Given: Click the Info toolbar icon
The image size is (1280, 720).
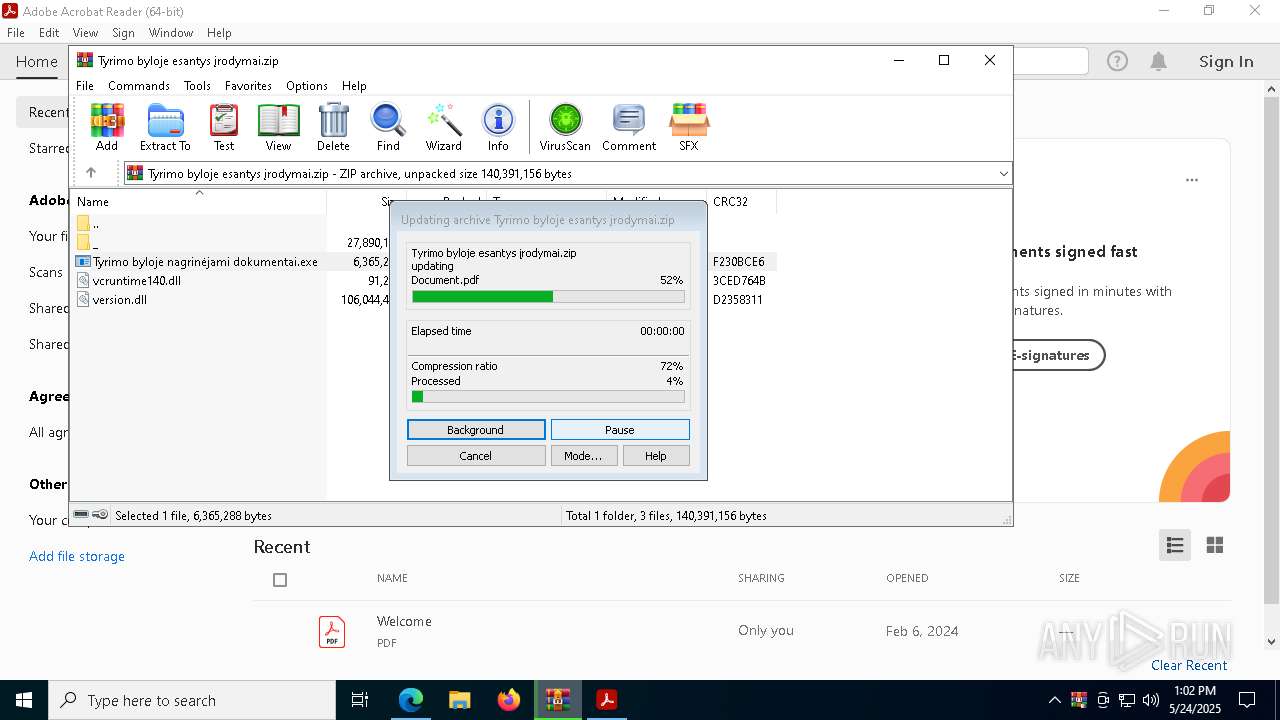Looking at the screenshot, I should point(498,127).
